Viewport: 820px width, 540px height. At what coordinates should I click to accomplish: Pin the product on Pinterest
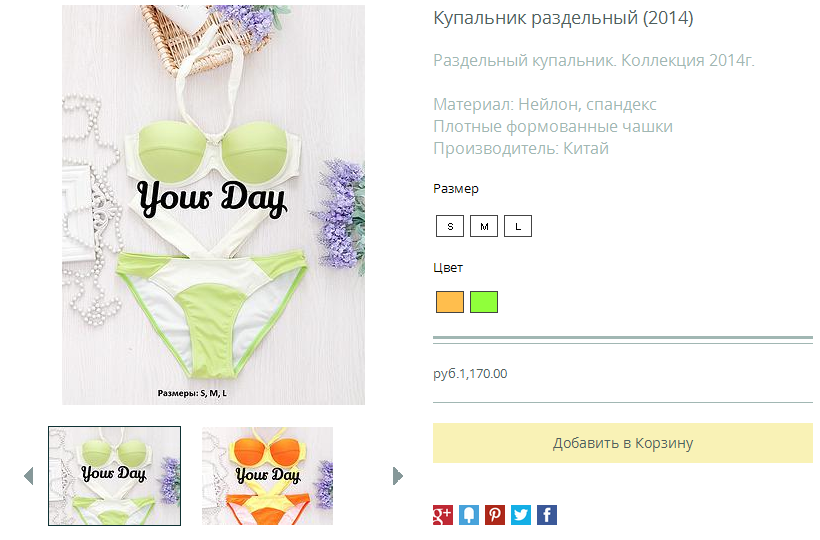coord(495,515)
